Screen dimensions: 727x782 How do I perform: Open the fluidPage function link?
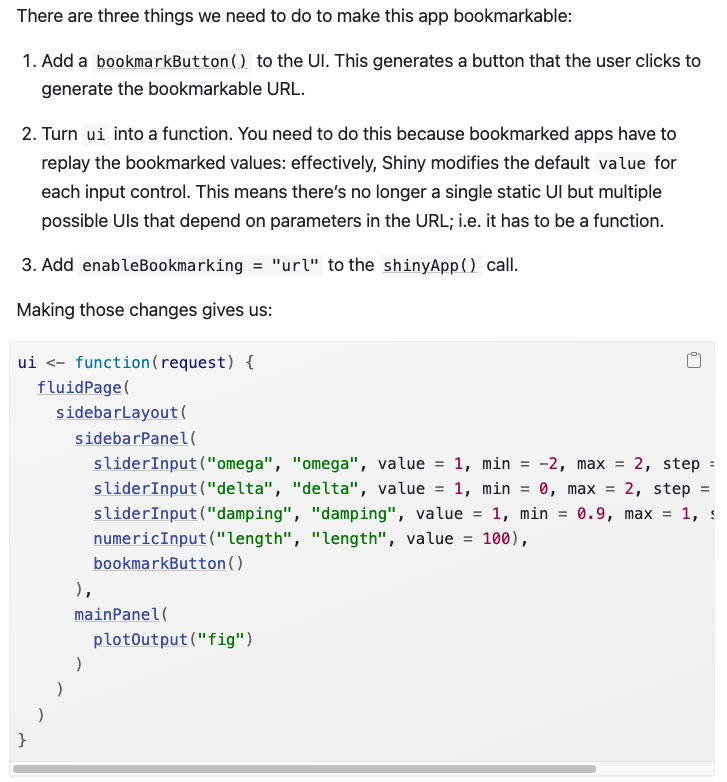pyautogui.click(x=79, y=387)
